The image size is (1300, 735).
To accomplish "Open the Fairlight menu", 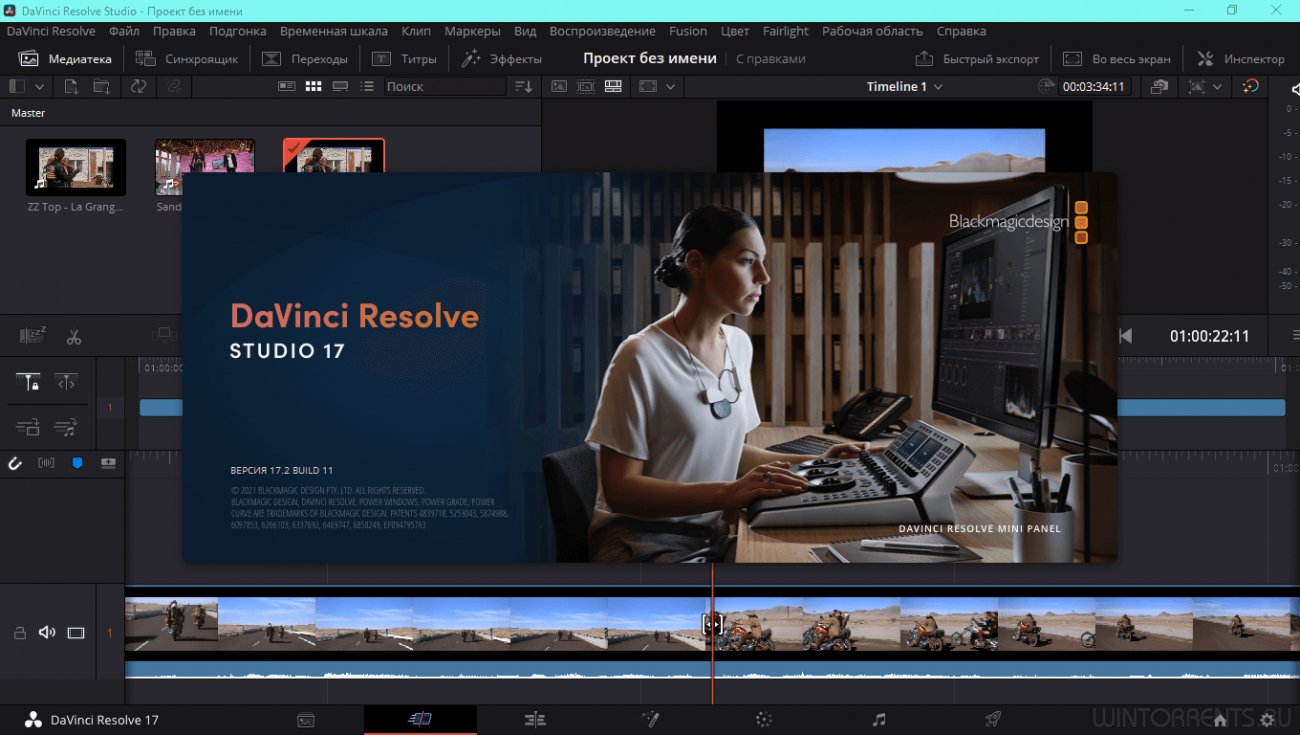I will click(786, 31).
